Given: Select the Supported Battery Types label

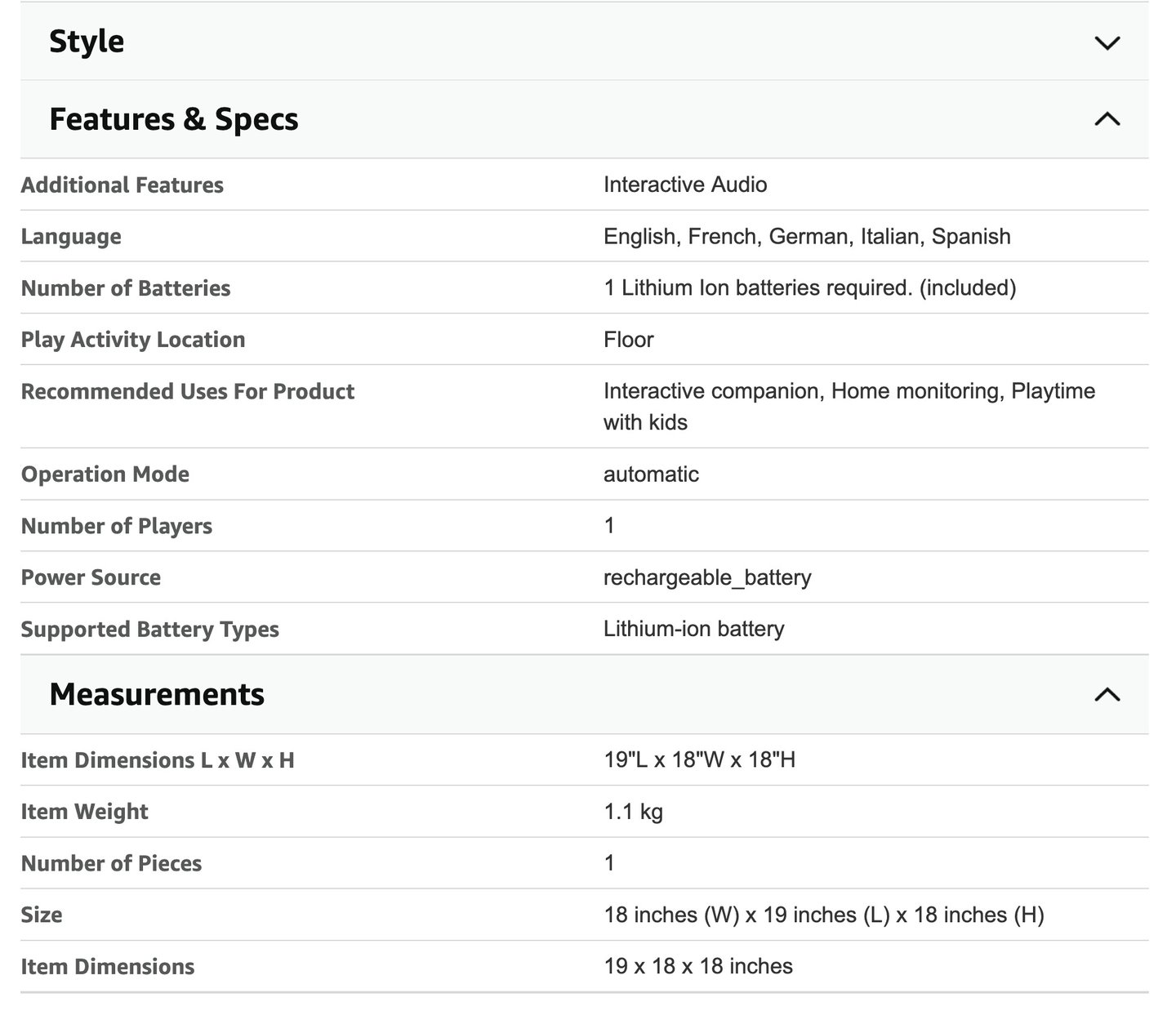Looking at the screenshot, I should tap(150, 630).
